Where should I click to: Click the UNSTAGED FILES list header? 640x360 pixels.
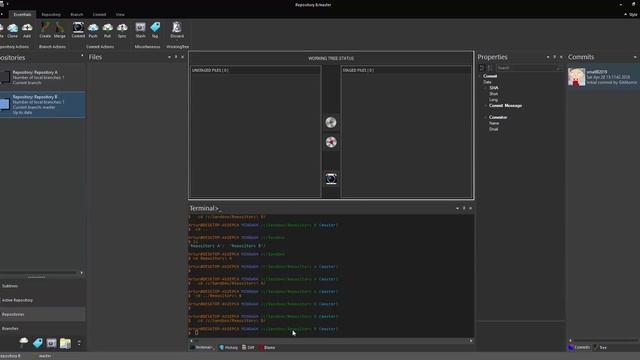256,70
